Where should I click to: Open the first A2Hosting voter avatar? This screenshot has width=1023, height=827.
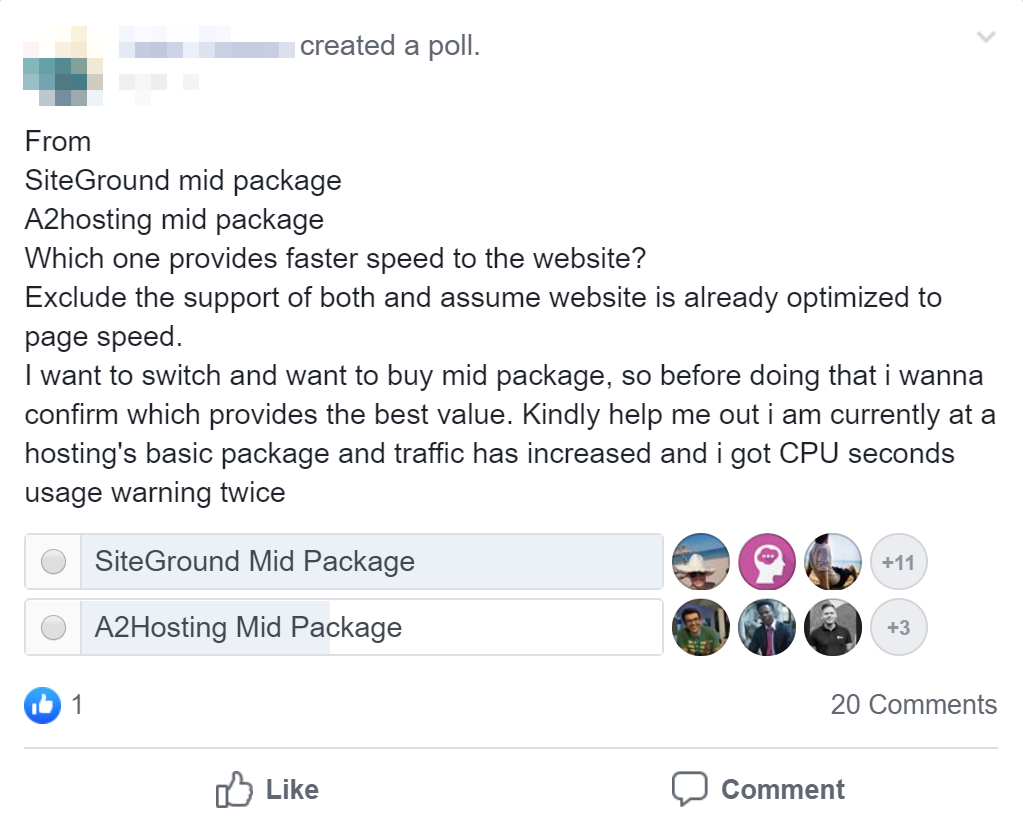pyautogui.click(x=701, y=628)
